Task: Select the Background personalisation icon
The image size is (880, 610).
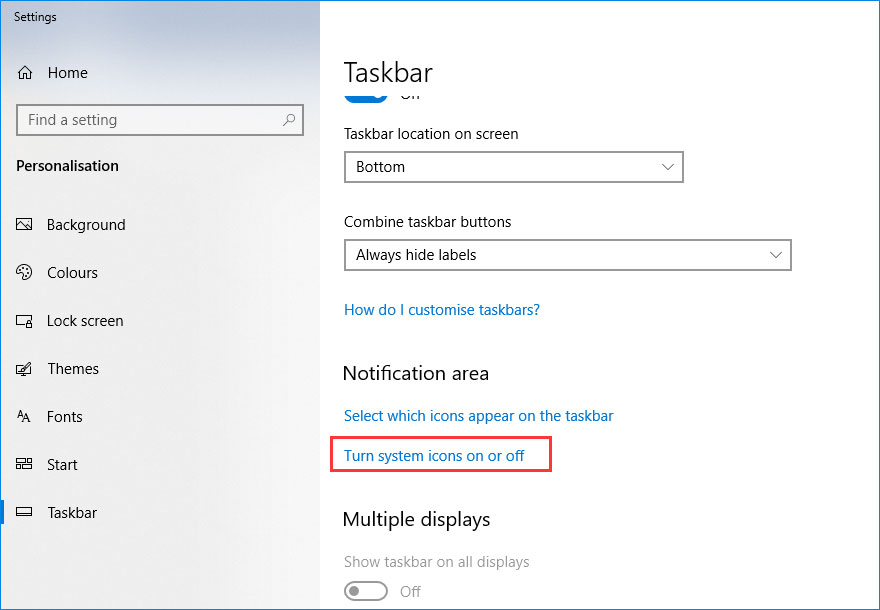Action: click(24, 224)
